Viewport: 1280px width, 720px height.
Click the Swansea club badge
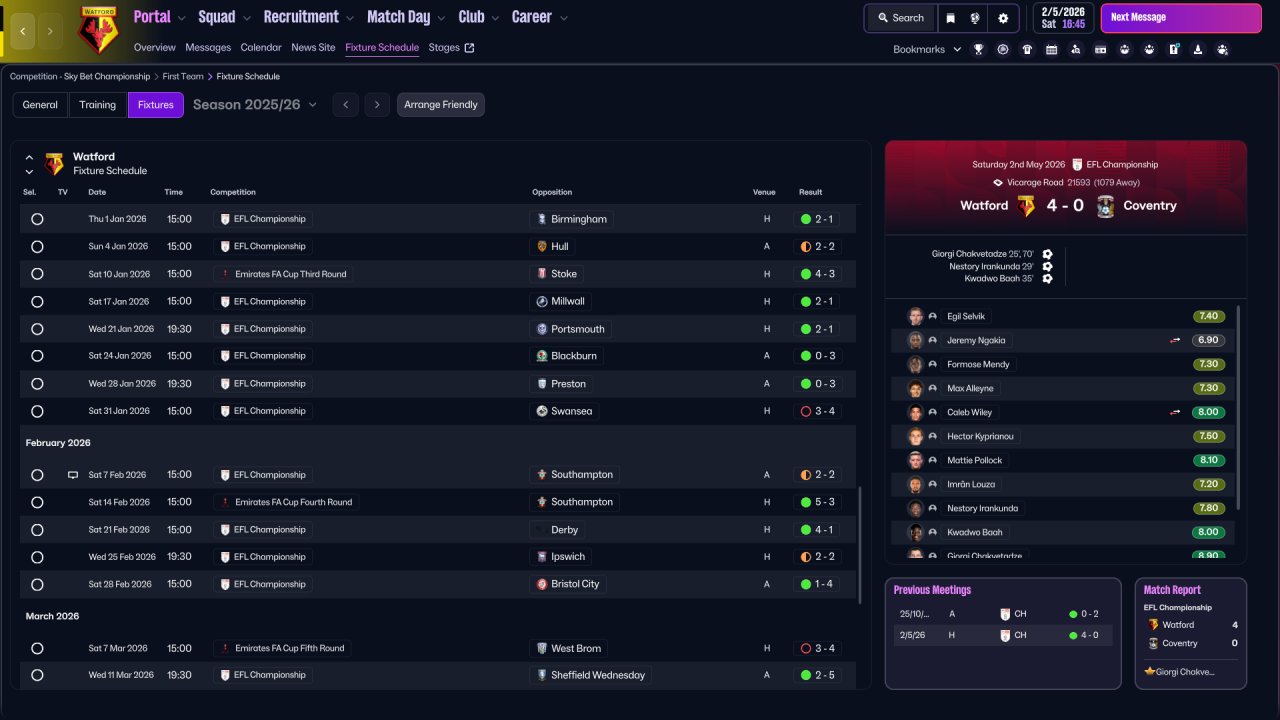[541, 411]
